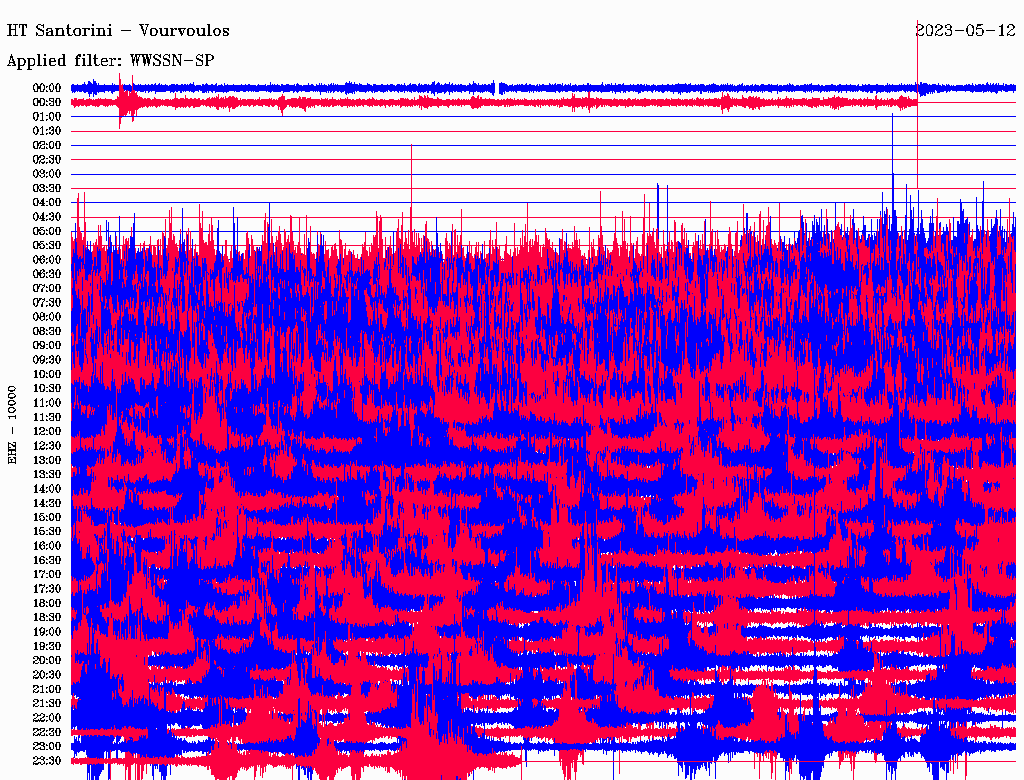The image size is (1024, 780).
Task: Click the 08:00 time label
Action: tap(48, 317)
